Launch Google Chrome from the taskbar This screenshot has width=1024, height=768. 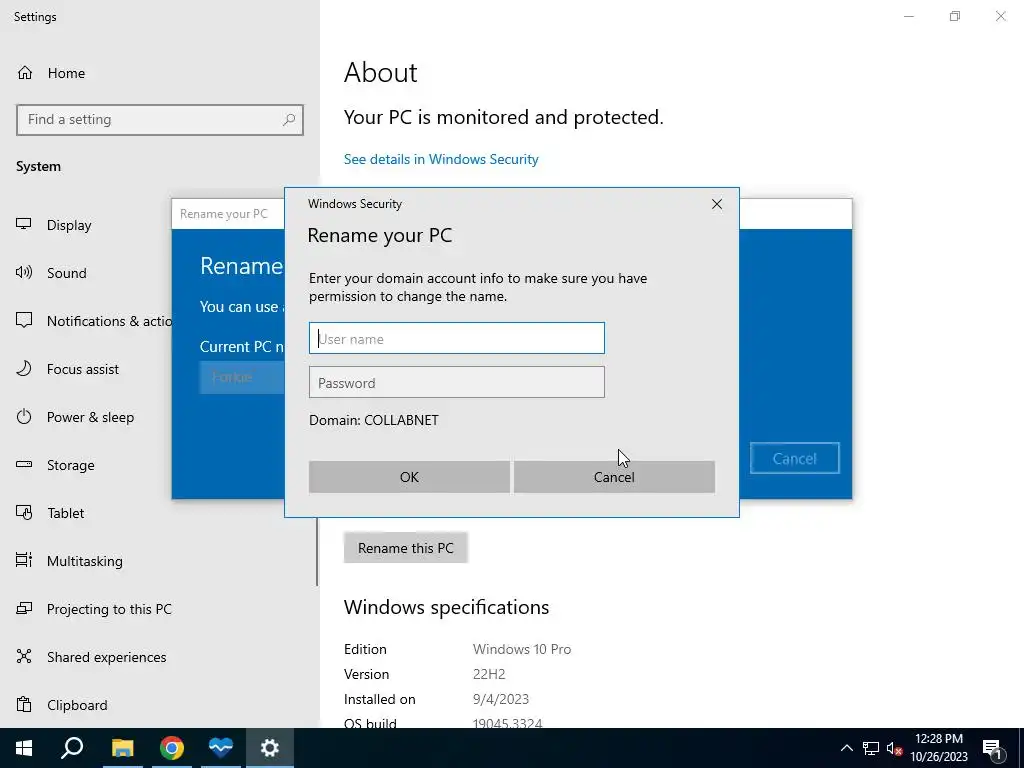pyautogui.click(x=172, y=748)
